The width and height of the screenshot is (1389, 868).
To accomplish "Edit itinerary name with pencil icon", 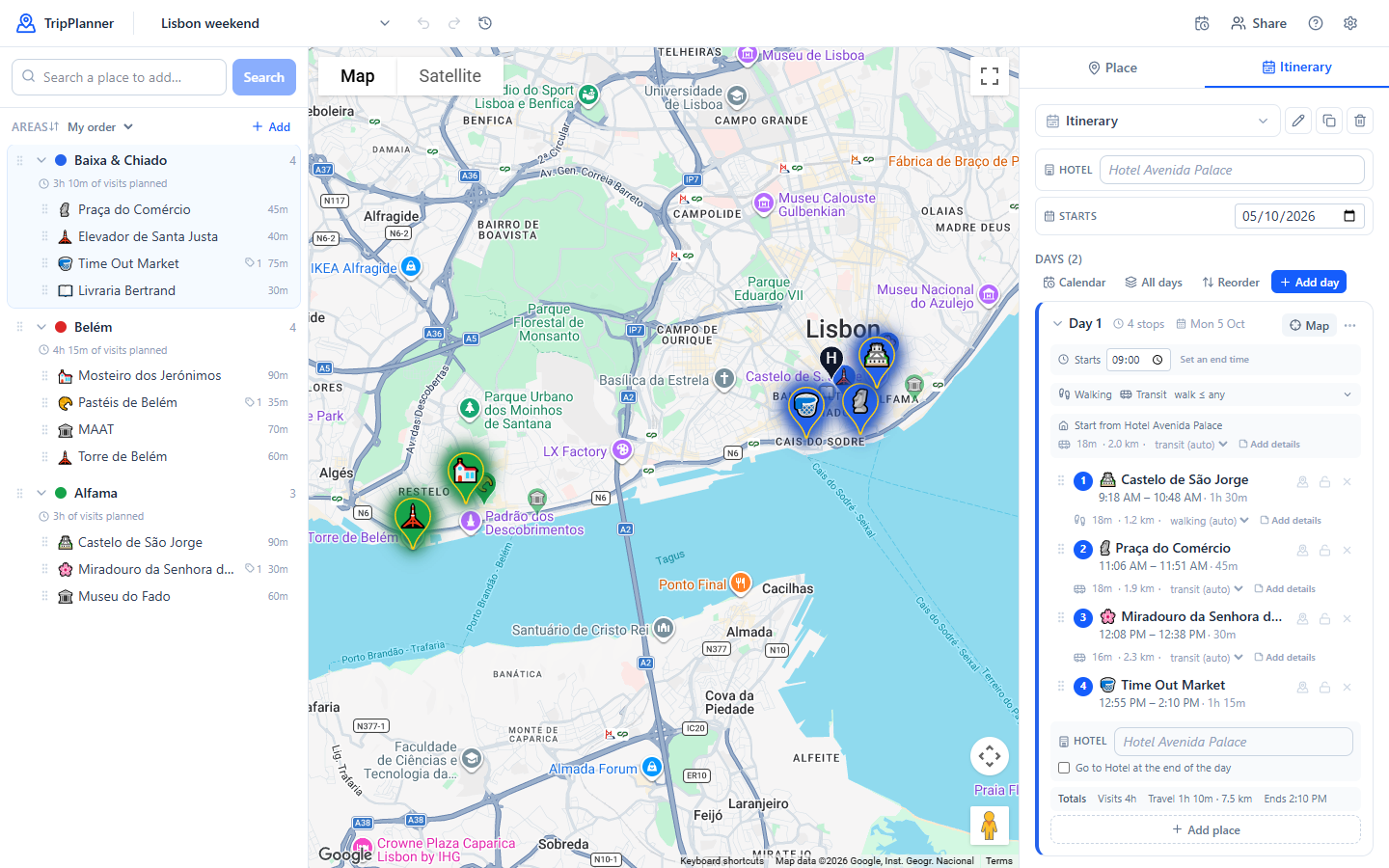I will (1298, 121).
